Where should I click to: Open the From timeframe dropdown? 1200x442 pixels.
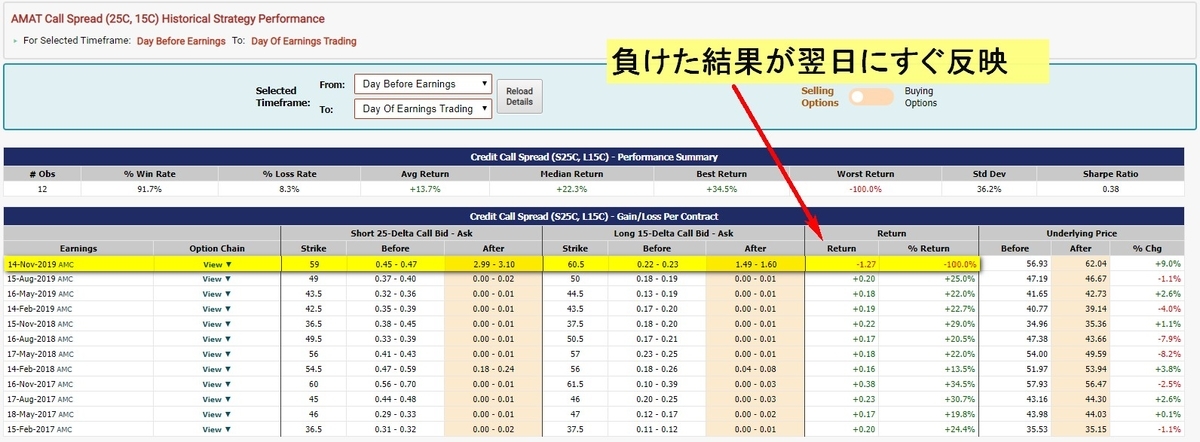coord(423,83)
